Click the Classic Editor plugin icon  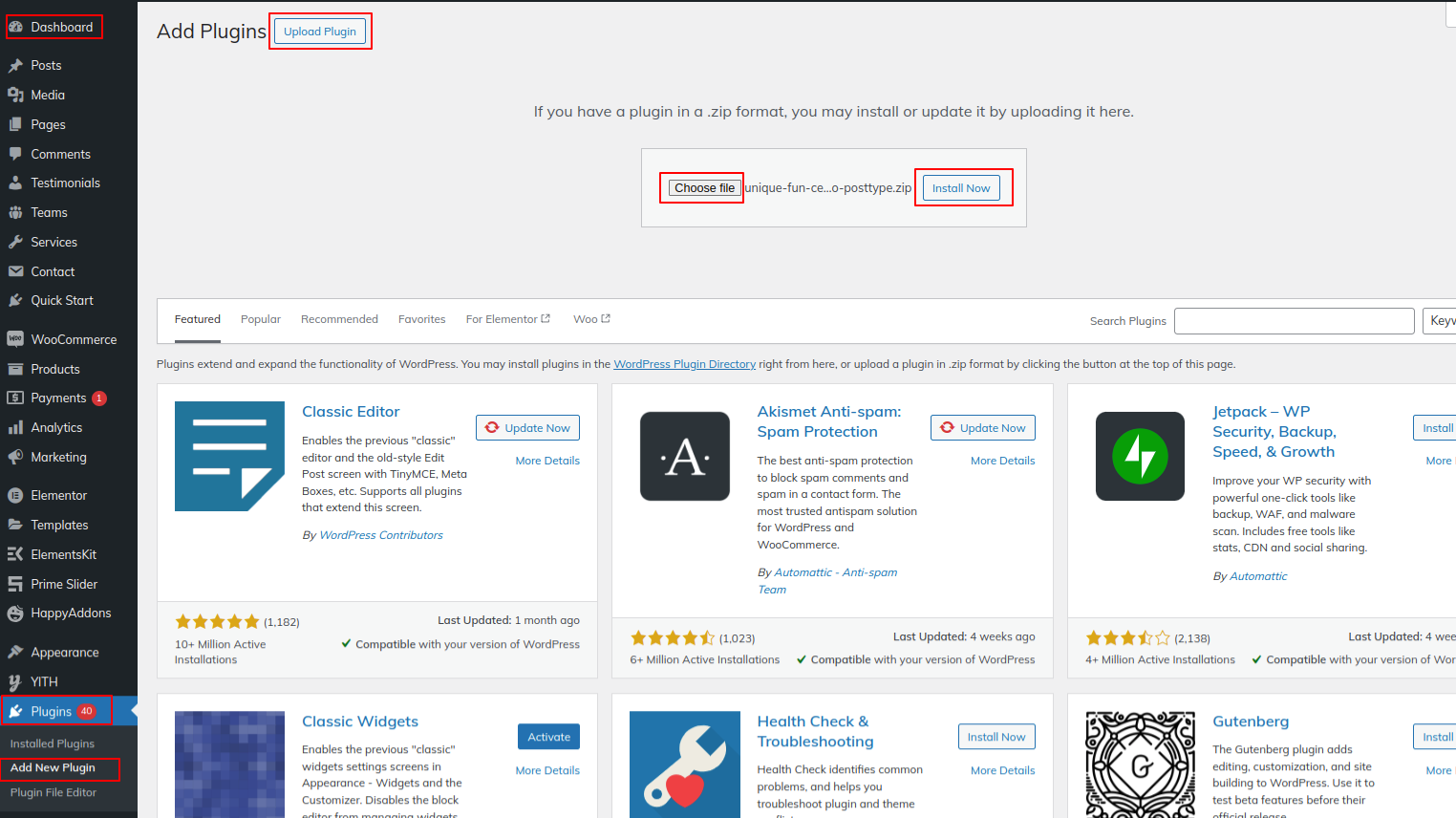[x=229, y=456]
